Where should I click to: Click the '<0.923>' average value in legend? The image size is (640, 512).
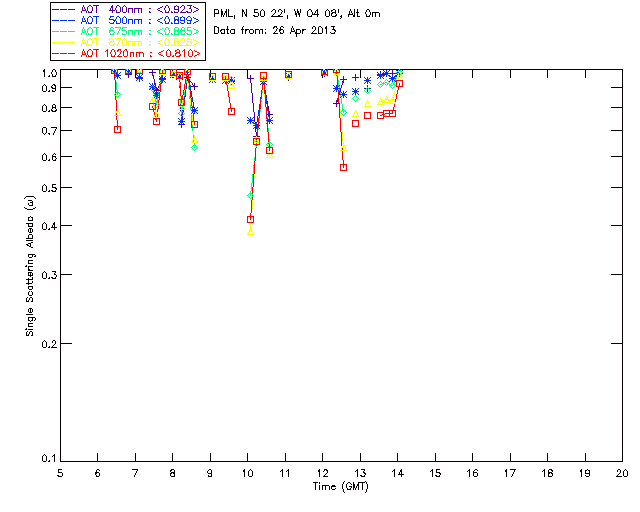178,9
